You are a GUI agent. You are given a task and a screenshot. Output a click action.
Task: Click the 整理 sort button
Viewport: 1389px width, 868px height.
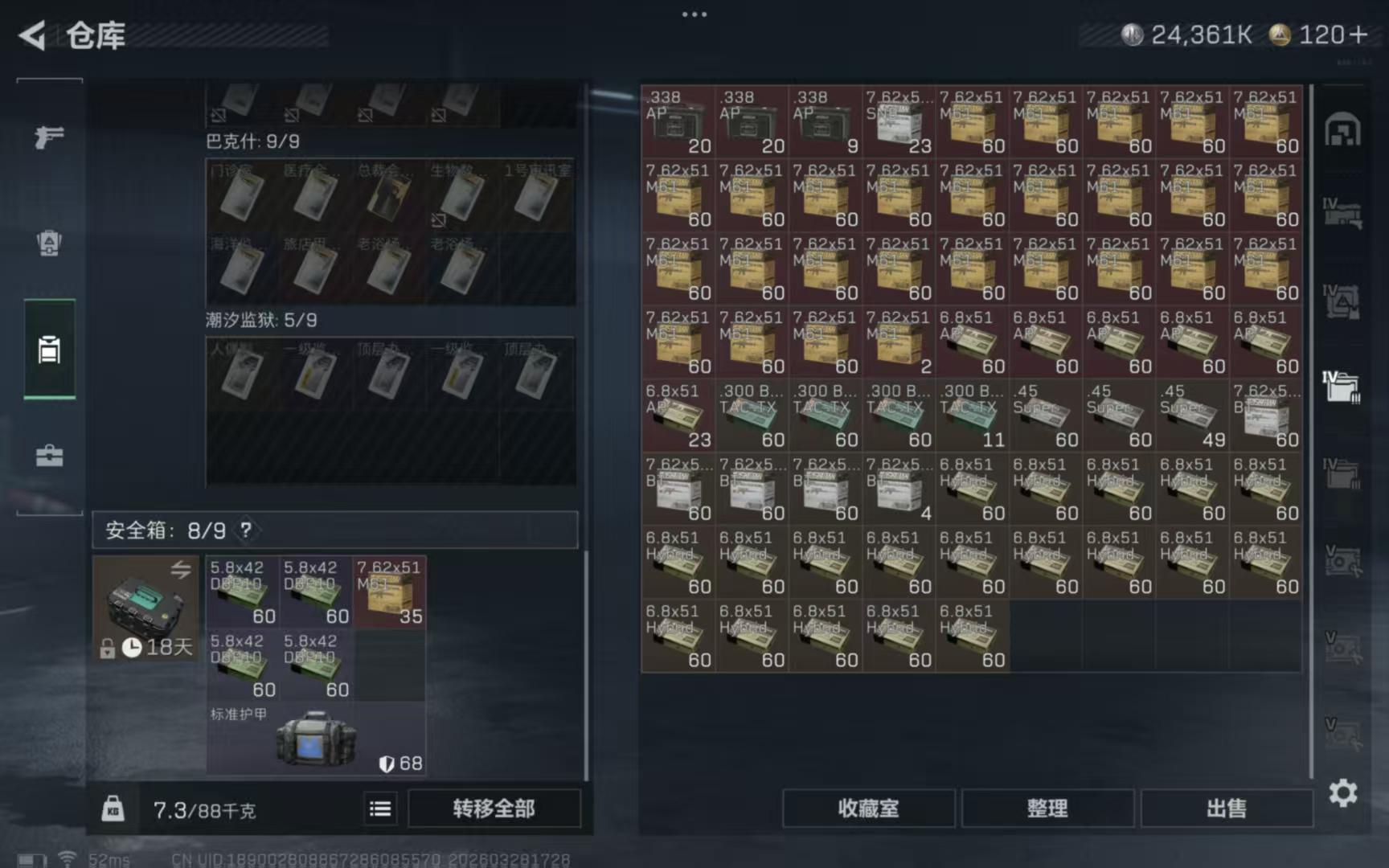click(x=1047, y=809)
